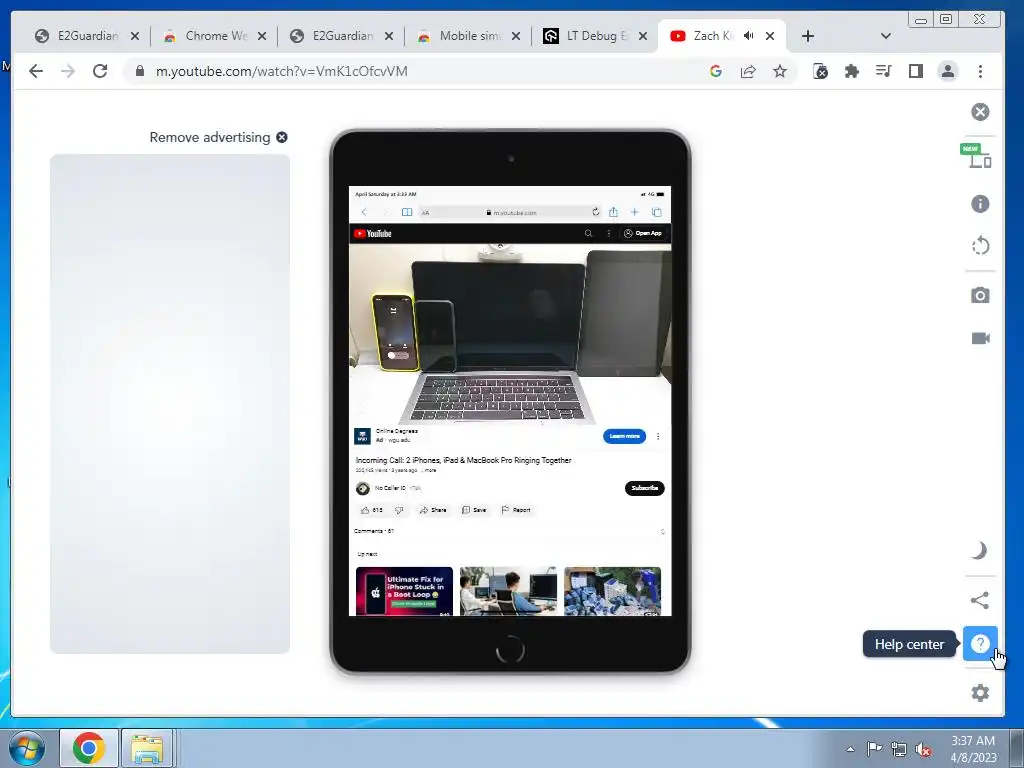The width and height of the screenshot is (1024, 768).
Task: Share this page via the address bar icon
Action: tap(748, 71)
